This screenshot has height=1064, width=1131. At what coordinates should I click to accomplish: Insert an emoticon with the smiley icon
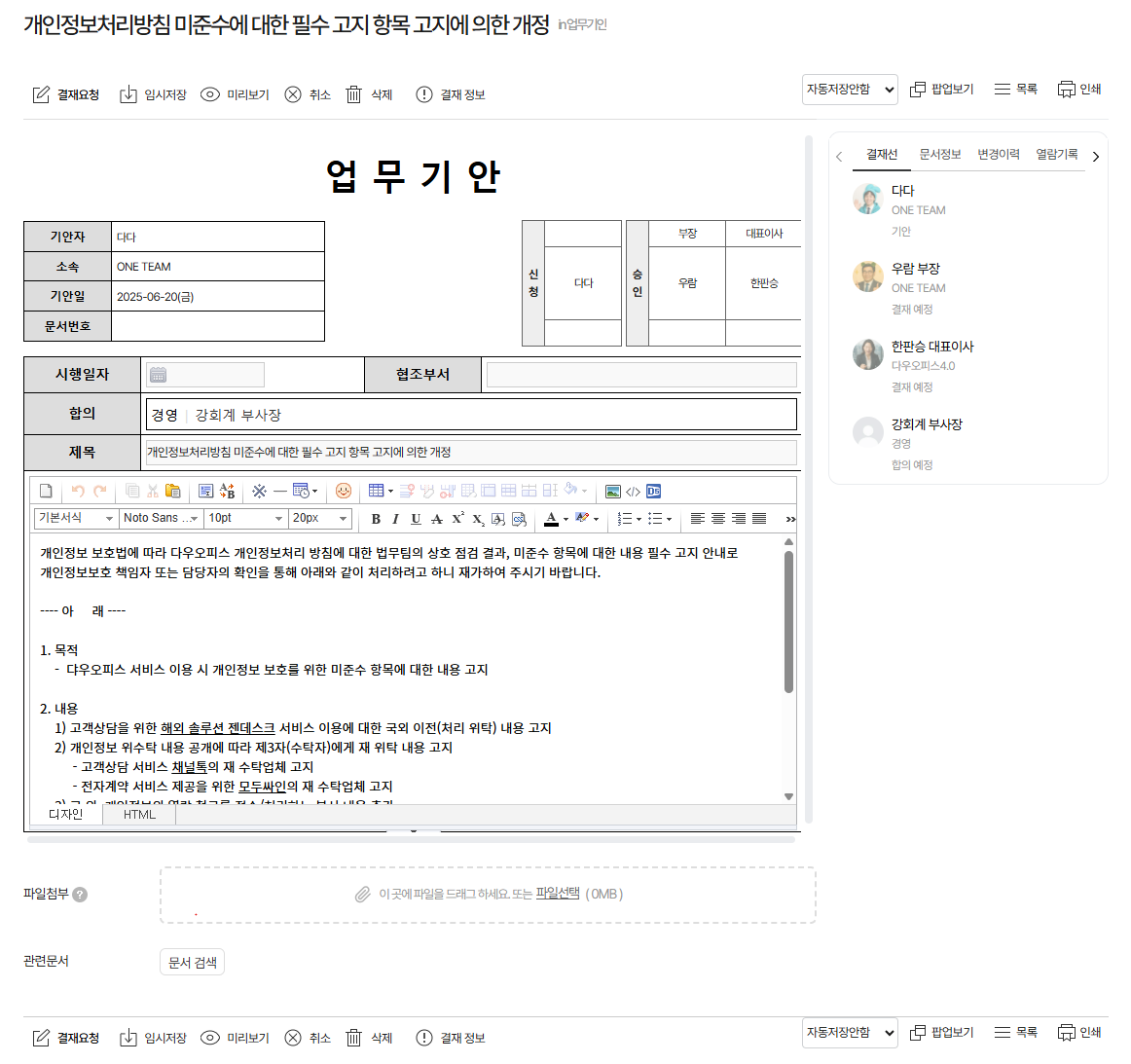[343, 492]
